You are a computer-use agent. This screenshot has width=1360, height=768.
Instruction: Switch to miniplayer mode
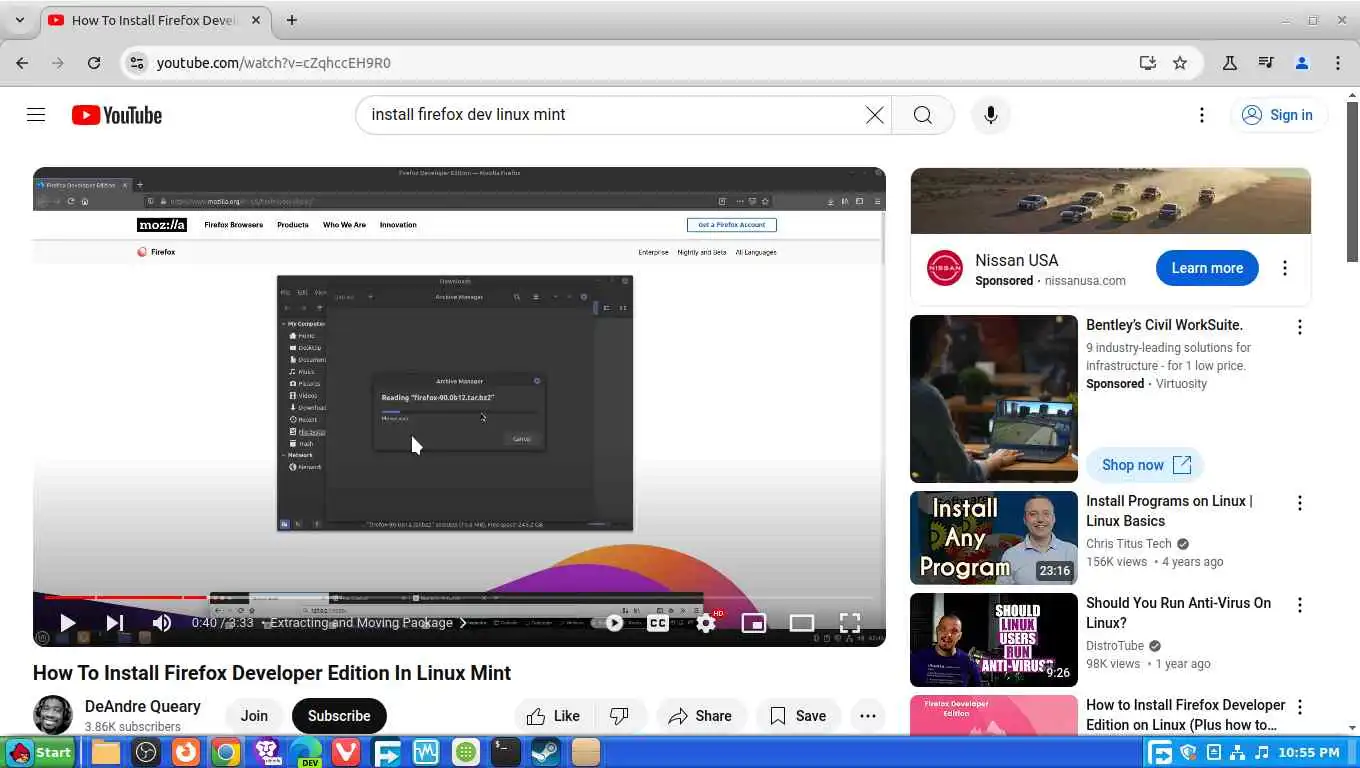point(754,623)
